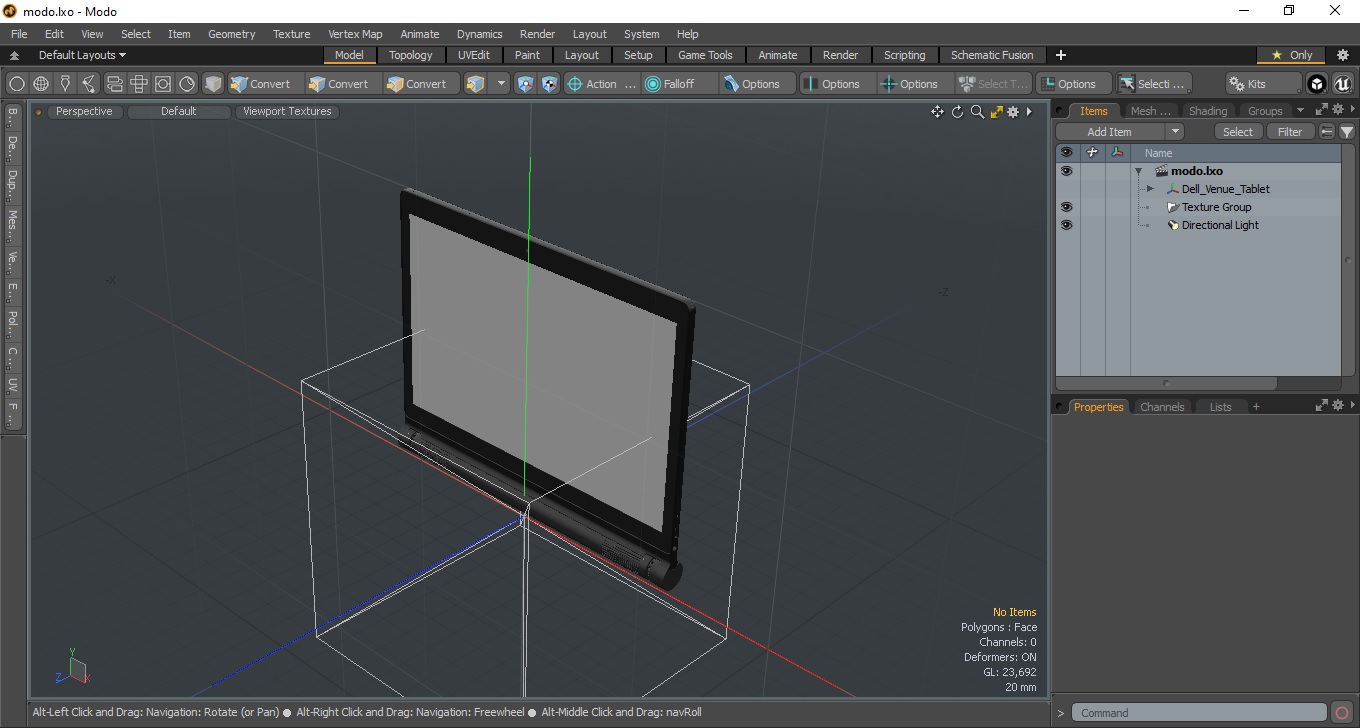Expand the Dell_Venue_Tablet tree item

pyautogui.click(x=1150, y=189)
